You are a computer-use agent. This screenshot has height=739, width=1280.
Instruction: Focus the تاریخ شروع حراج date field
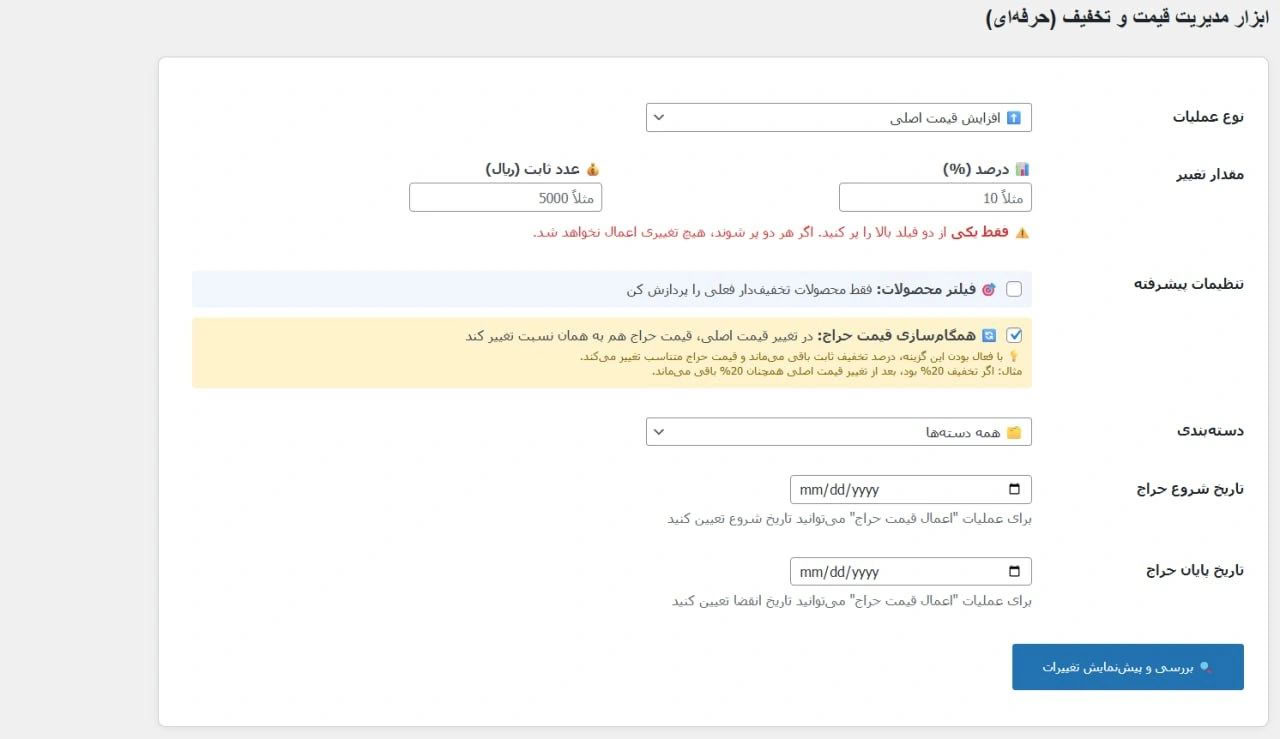coord(890,490)
